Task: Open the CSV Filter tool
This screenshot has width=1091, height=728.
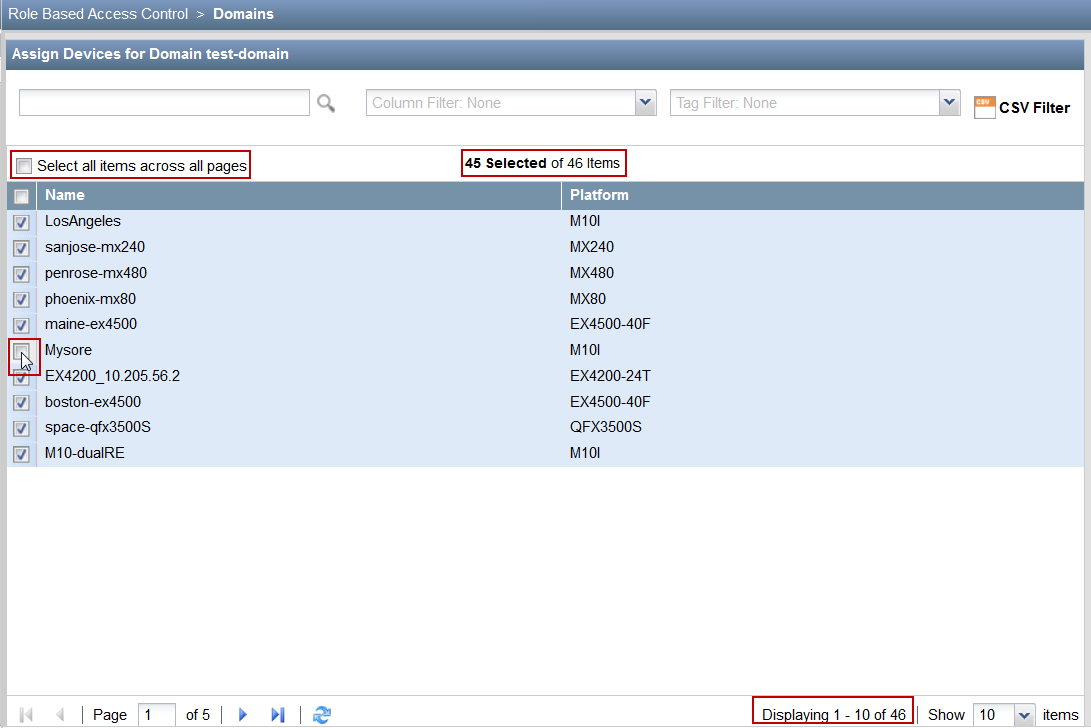Action: (x=1021, y=104)
